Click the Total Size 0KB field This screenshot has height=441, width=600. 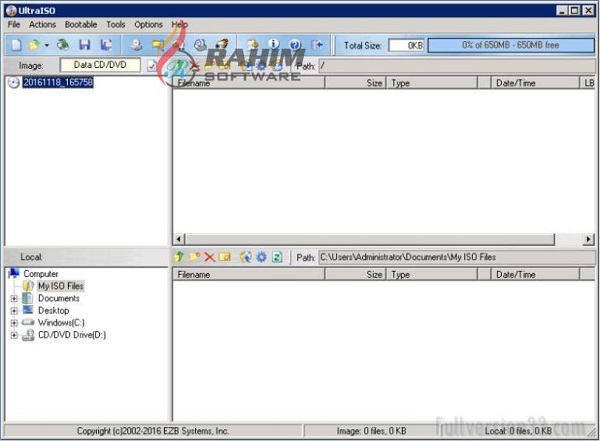click(x=406, y=46)
